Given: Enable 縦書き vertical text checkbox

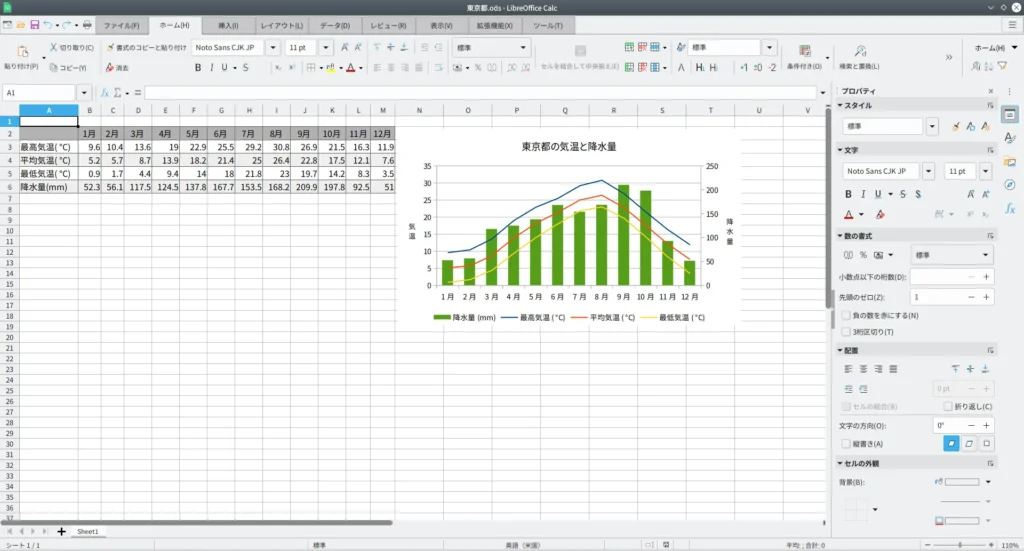Looking at the screenshot, I should [x=846, y=444].
